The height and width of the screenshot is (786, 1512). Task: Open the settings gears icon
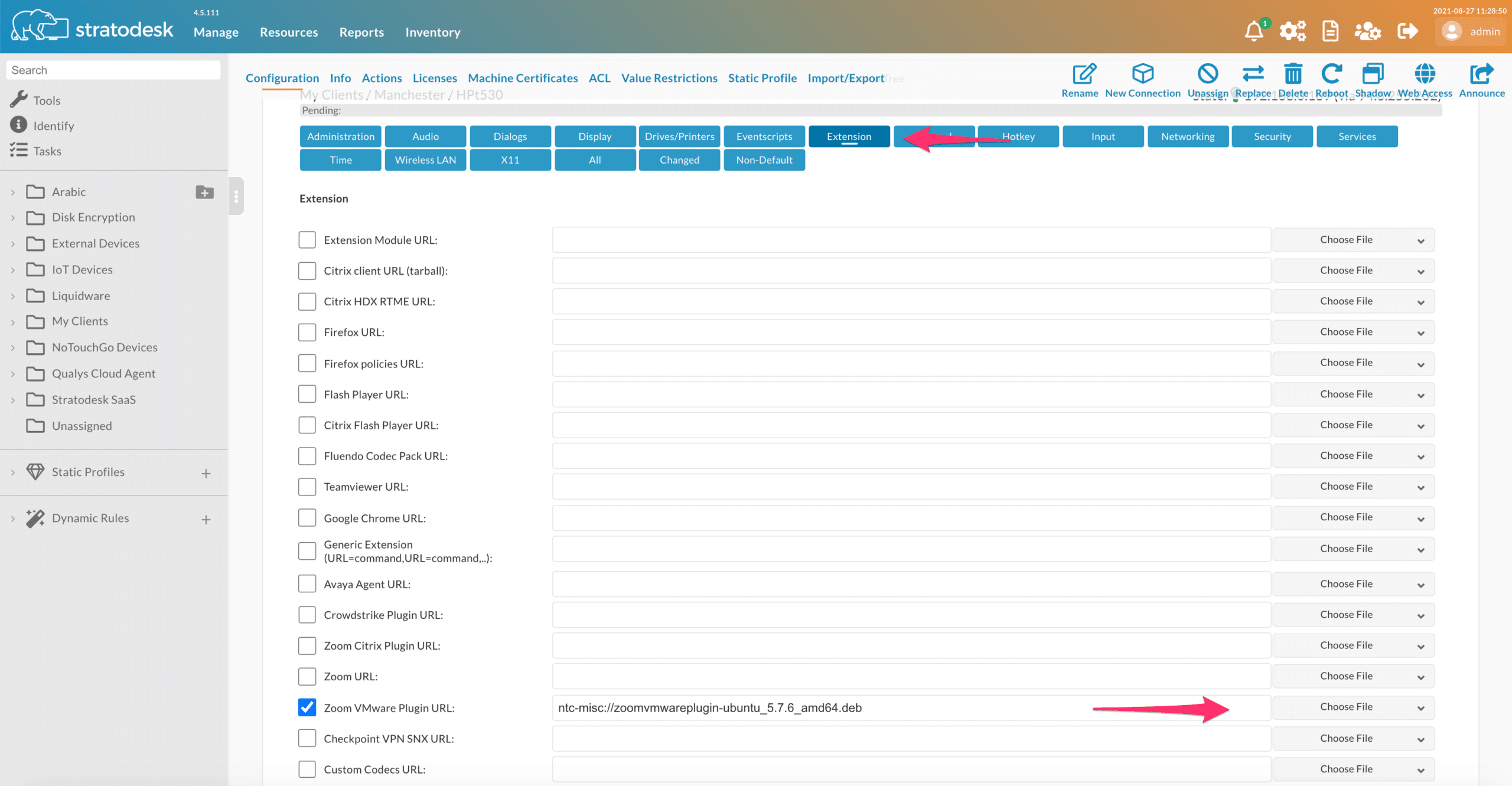(1292, 31)
